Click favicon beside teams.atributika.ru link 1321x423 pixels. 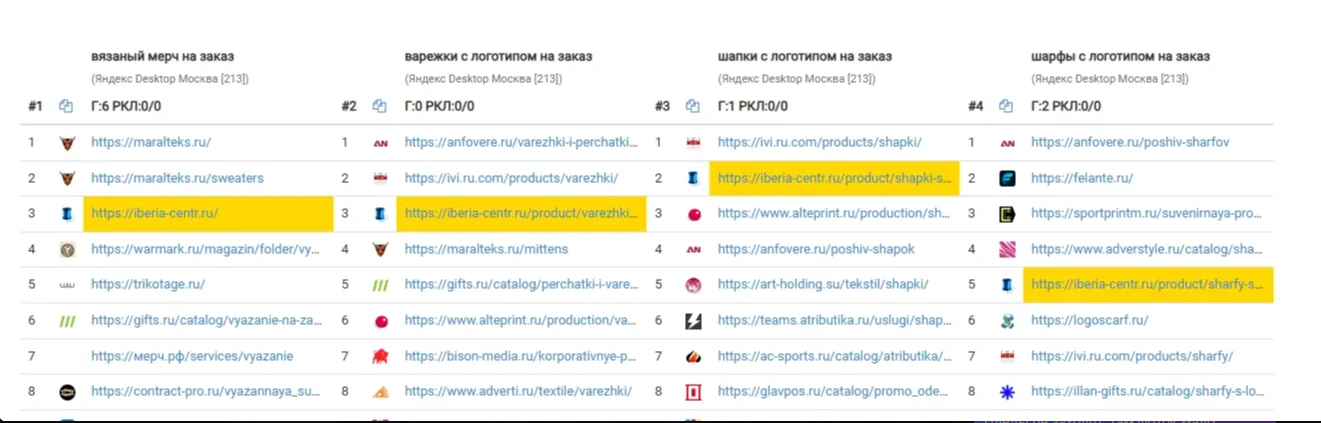[x=693, y=321]
